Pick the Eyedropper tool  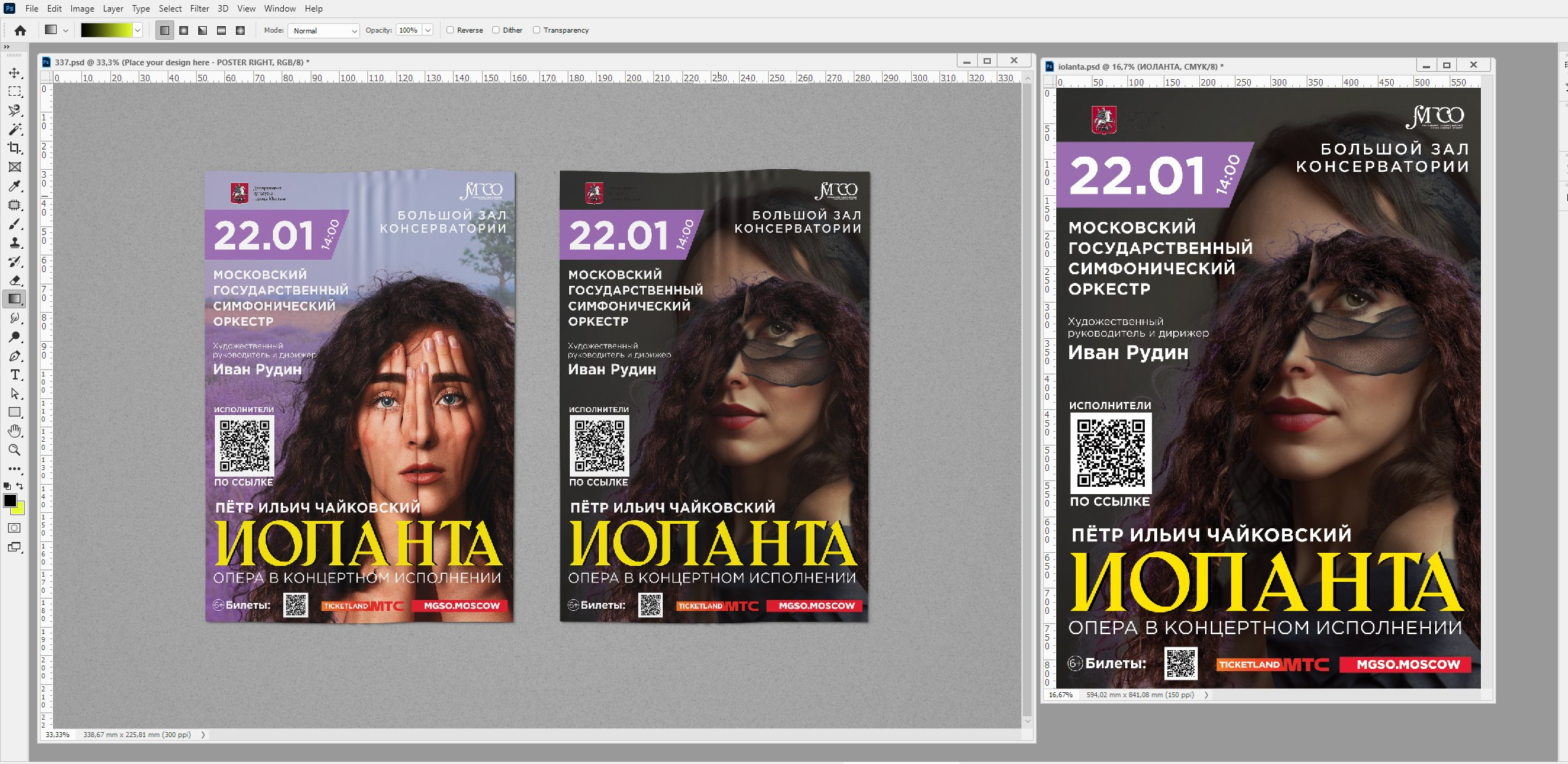15,186
